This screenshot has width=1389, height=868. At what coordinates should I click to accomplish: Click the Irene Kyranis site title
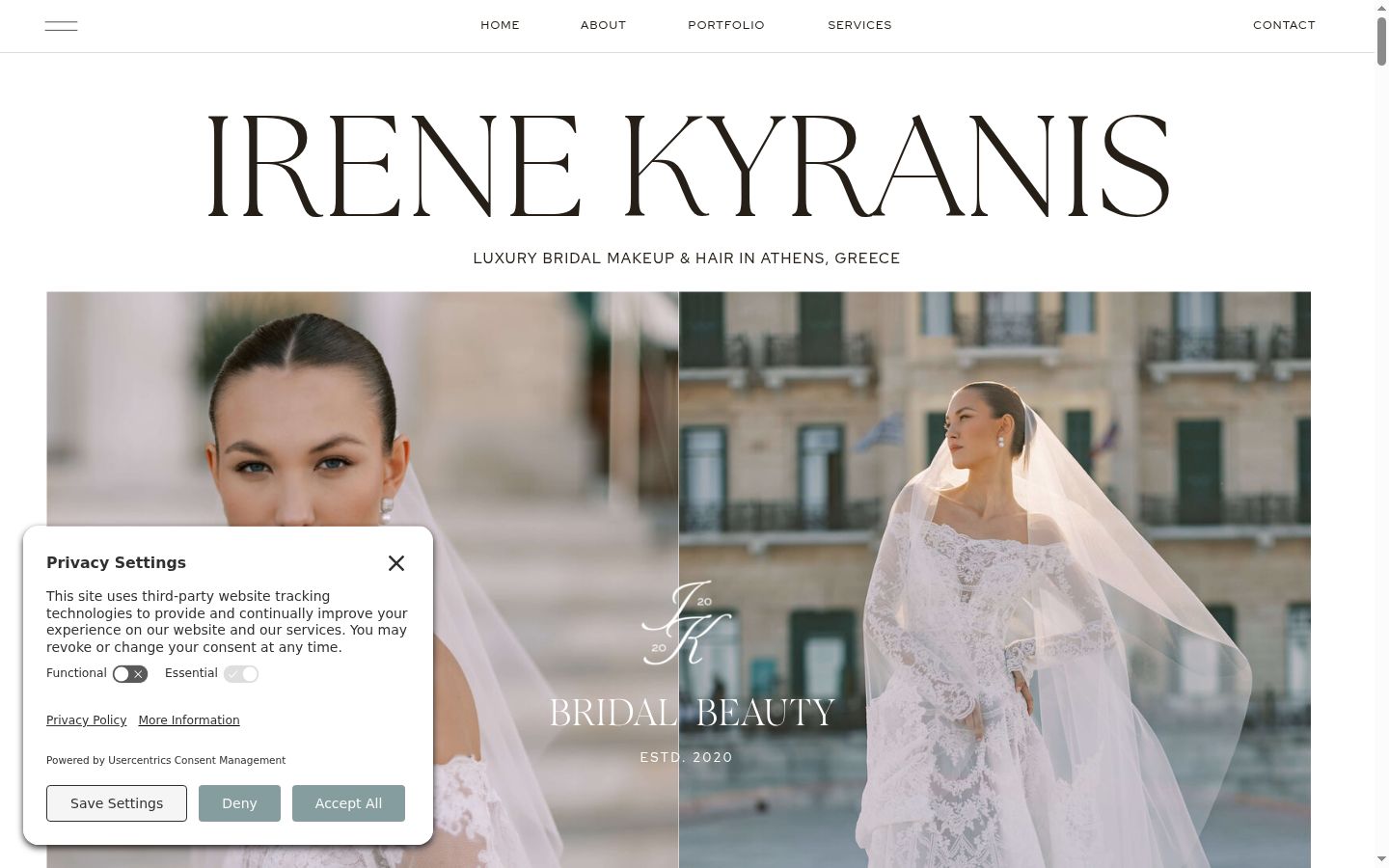(x=688, y=166)
